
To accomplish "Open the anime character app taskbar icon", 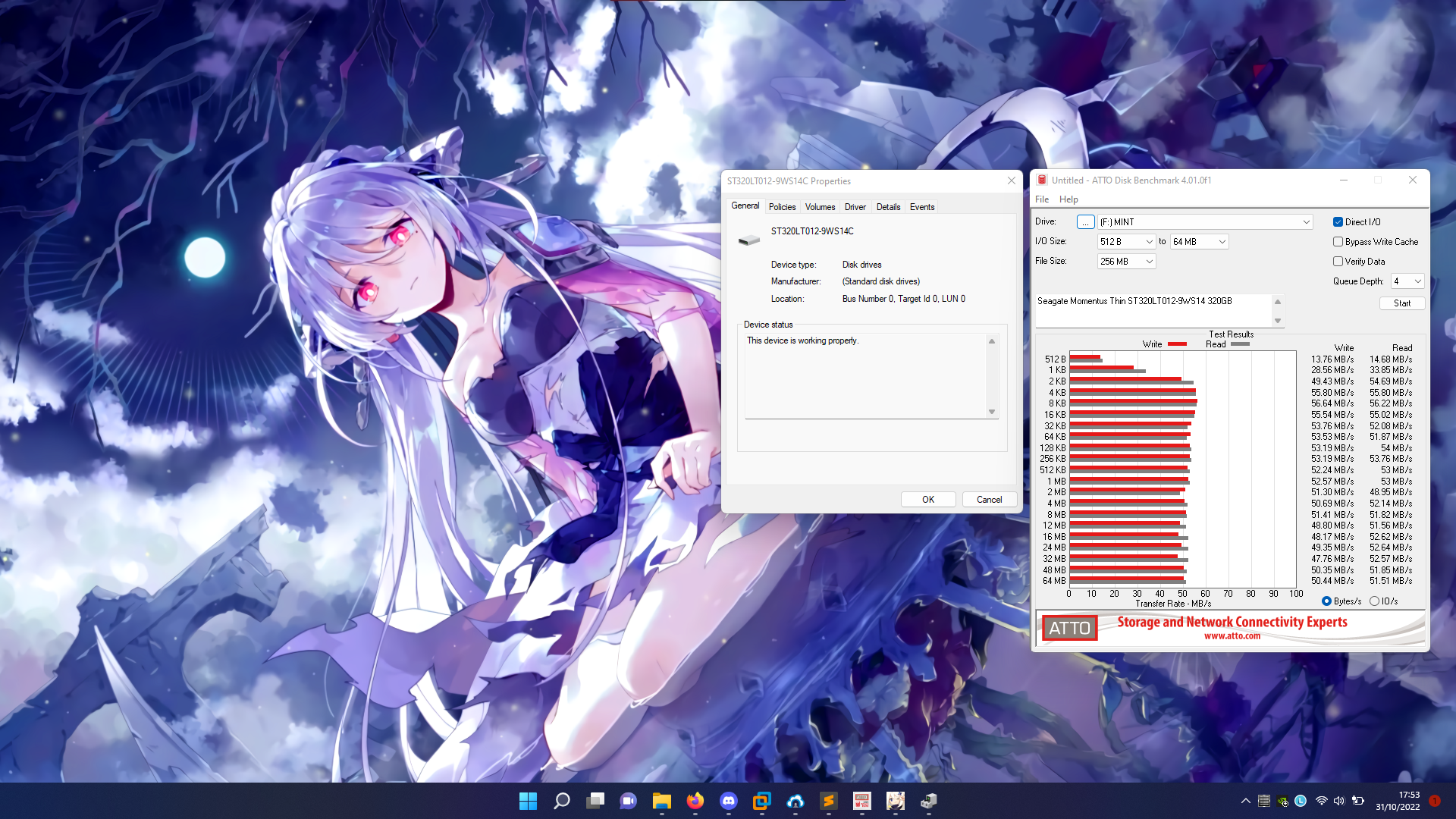I will 896,801.
